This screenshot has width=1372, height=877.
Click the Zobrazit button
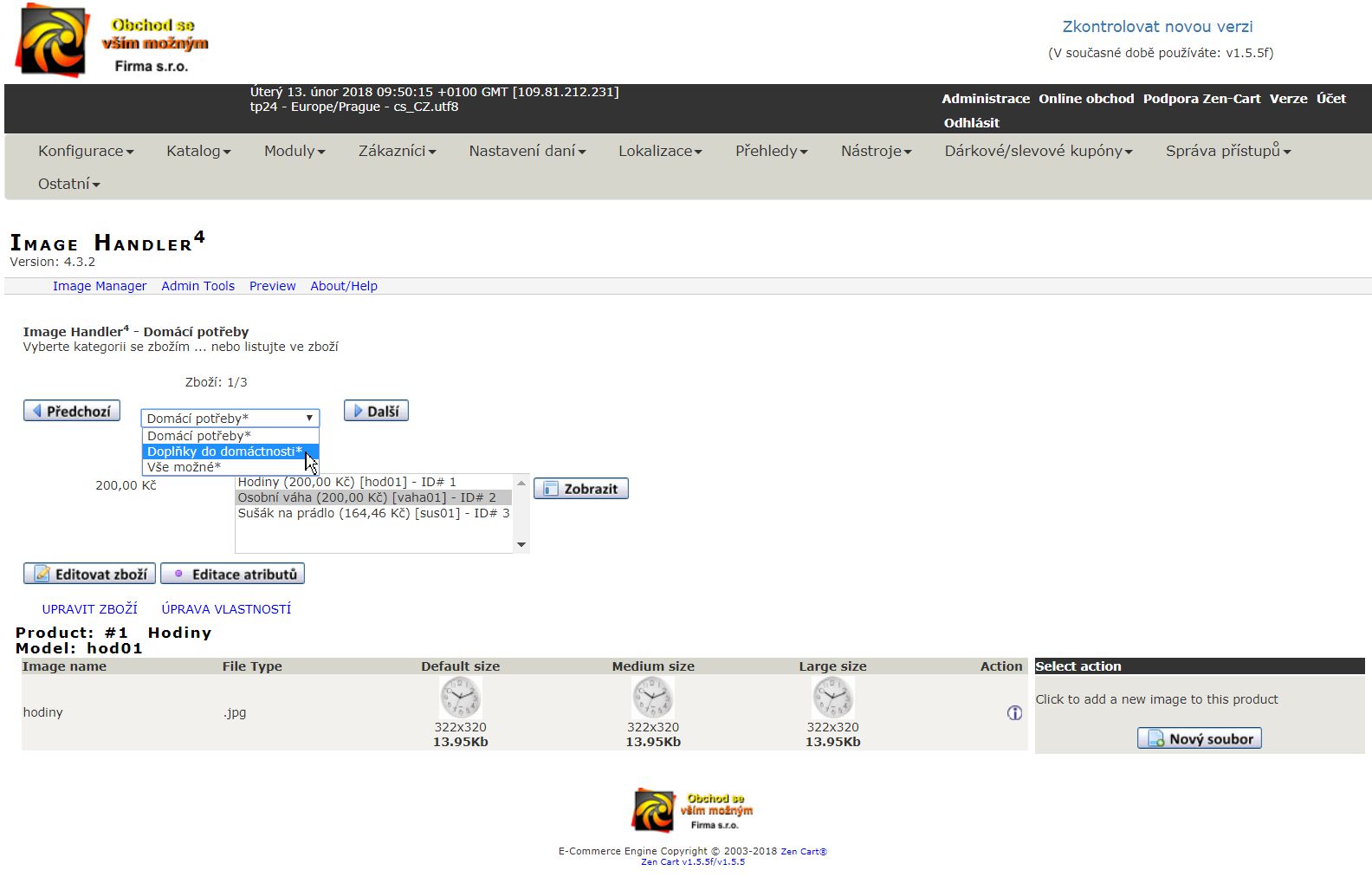(x=581, y=489)
